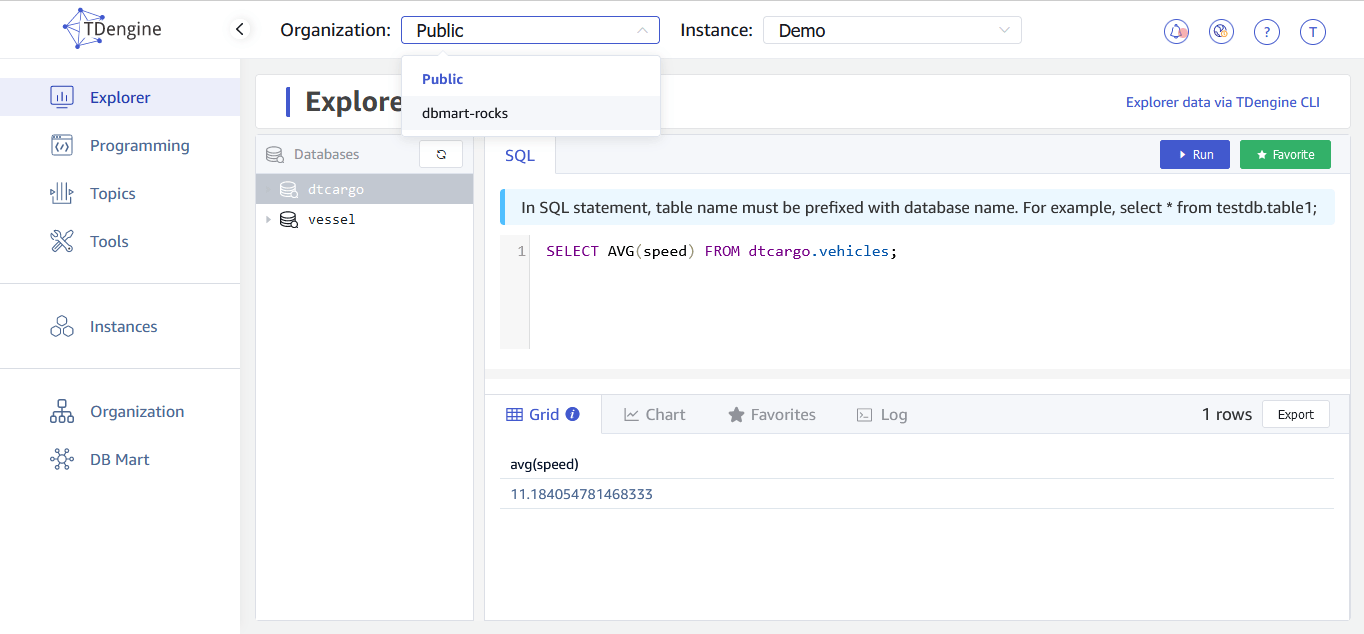Viewport: 1364px width, 634px height.
Task: Click the notification bell icon
Action: (1176, 31)
